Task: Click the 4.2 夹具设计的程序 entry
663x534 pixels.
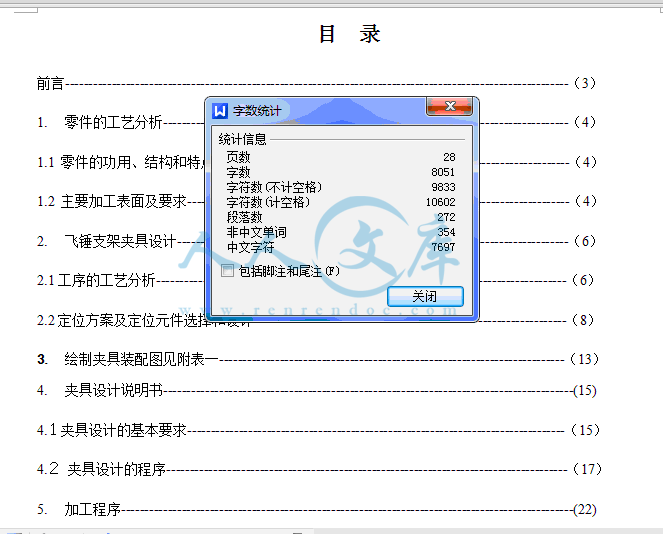Action: click(116, 469)
